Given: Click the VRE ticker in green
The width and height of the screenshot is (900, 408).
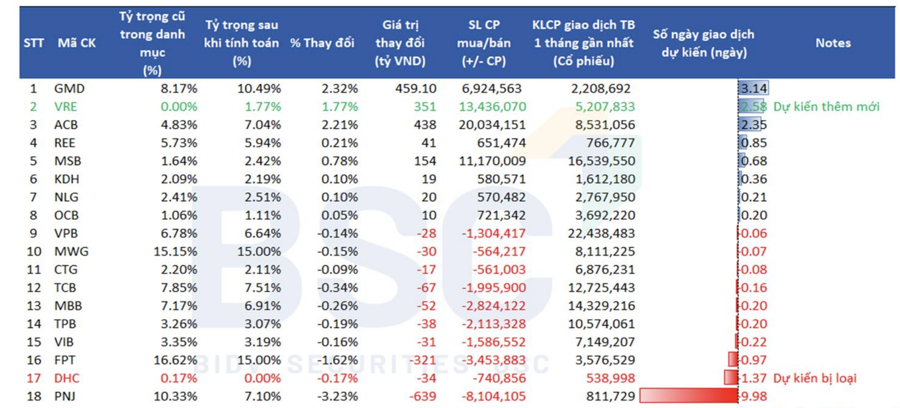Looking at the screenshot, I should [x=66, y=107].
